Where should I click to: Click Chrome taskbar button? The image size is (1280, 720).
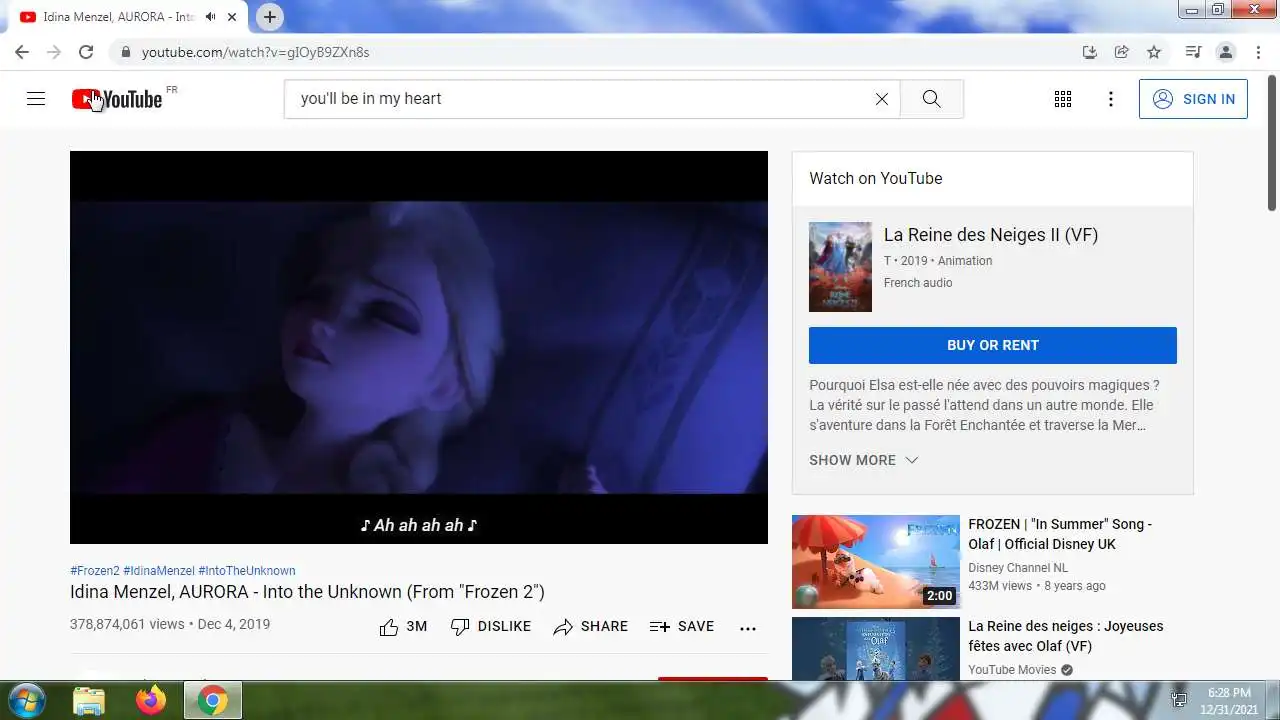(x=212, y=701)
